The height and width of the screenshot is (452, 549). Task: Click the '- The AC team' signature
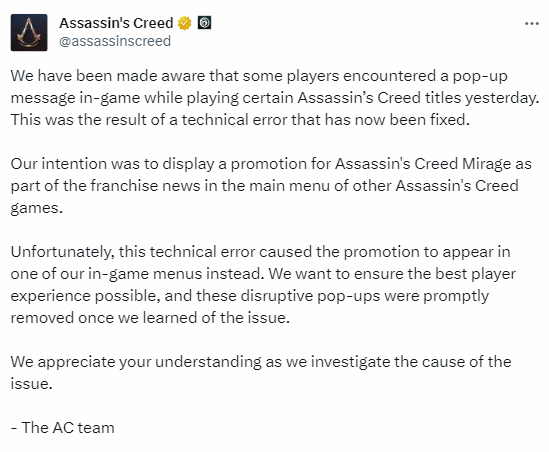coord(63,427)
